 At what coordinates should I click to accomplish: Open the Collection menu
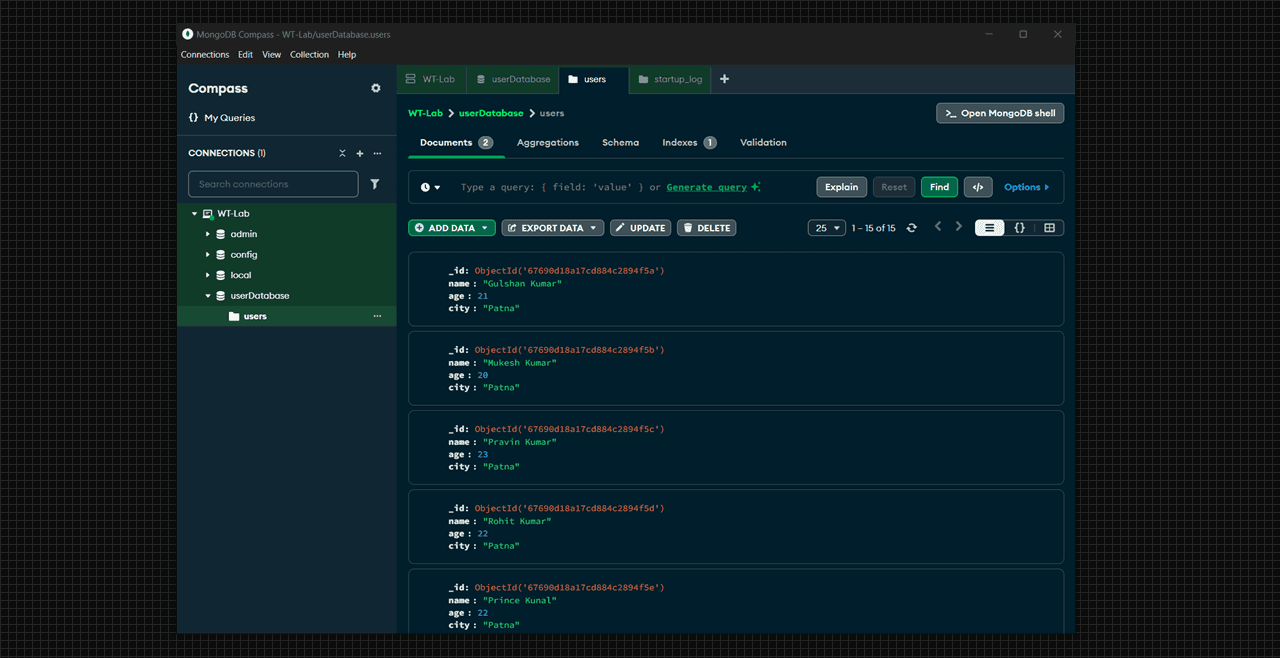pos(309,54)
